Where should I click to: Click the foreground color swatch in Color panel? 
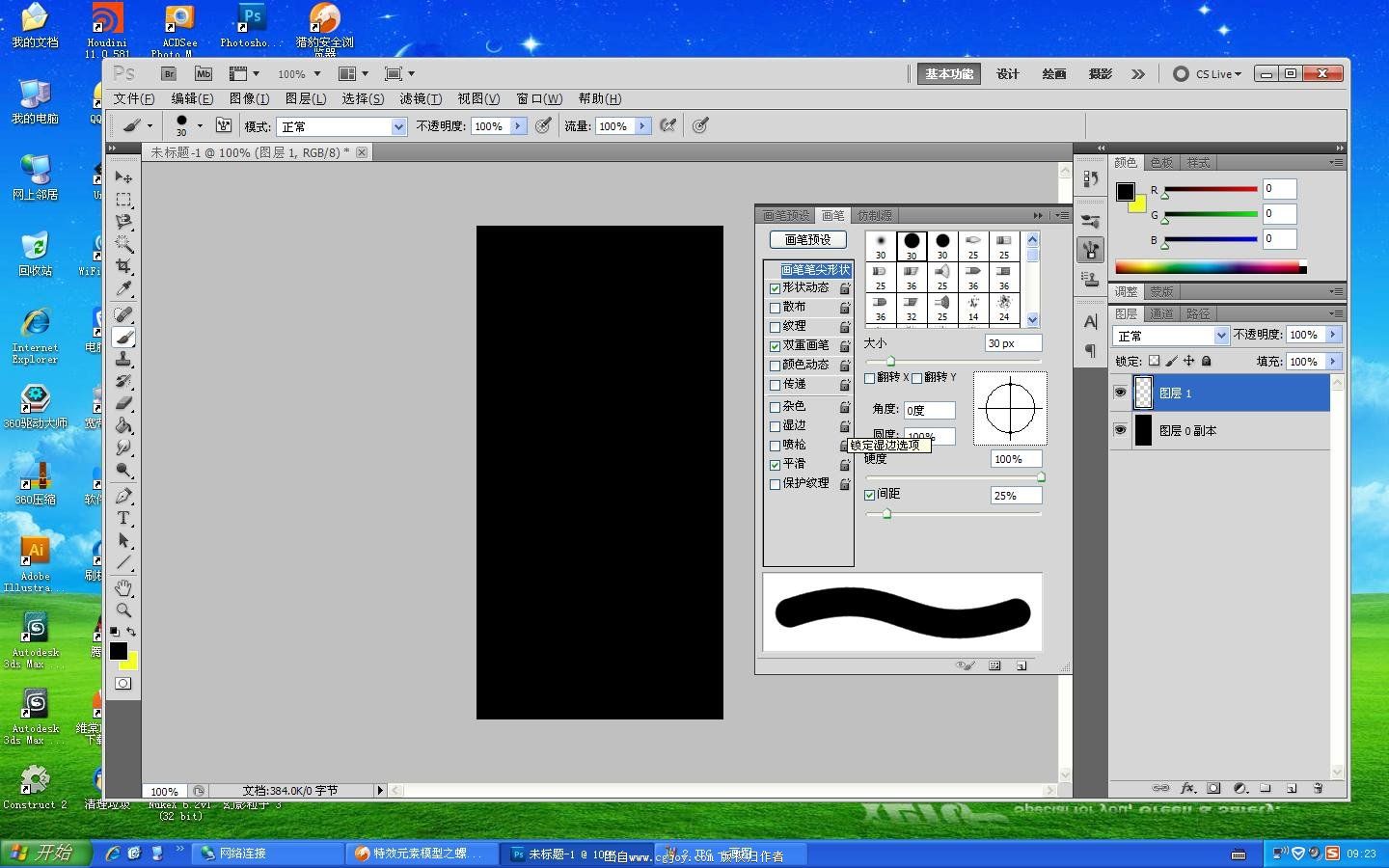[1125, 191]
